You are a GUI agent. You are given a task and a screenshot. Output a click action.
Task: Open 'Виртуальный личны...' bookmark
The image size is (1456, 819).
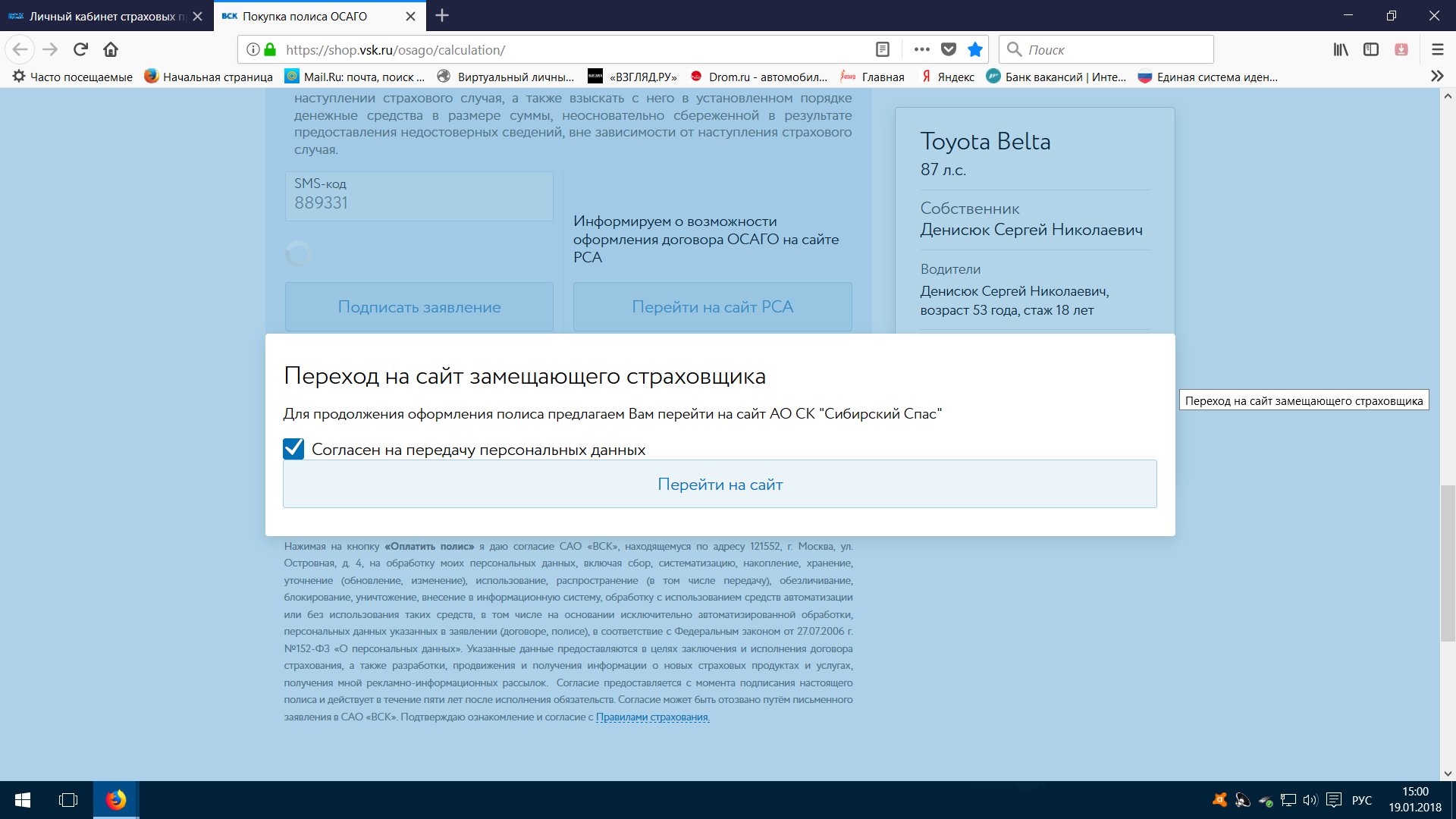[x=506, y=77]
